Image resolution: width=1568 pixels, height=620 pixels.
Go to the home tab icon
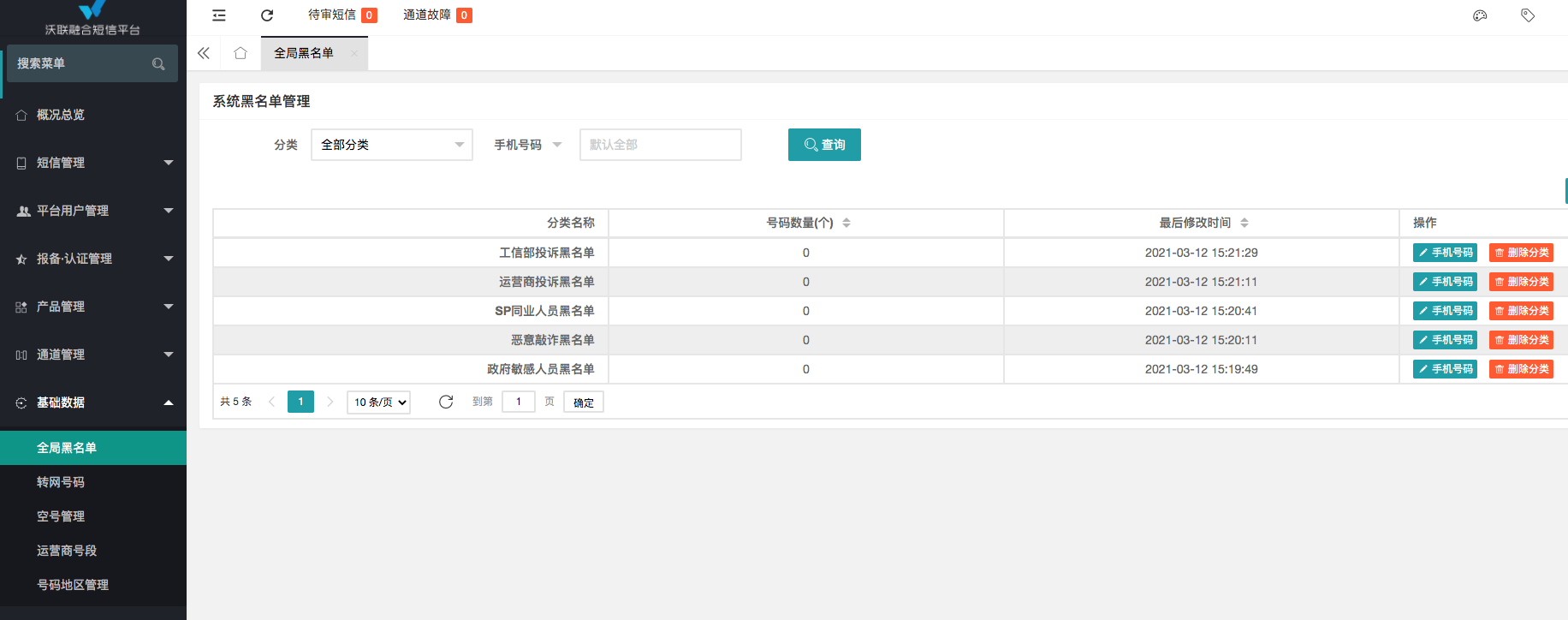241,53
